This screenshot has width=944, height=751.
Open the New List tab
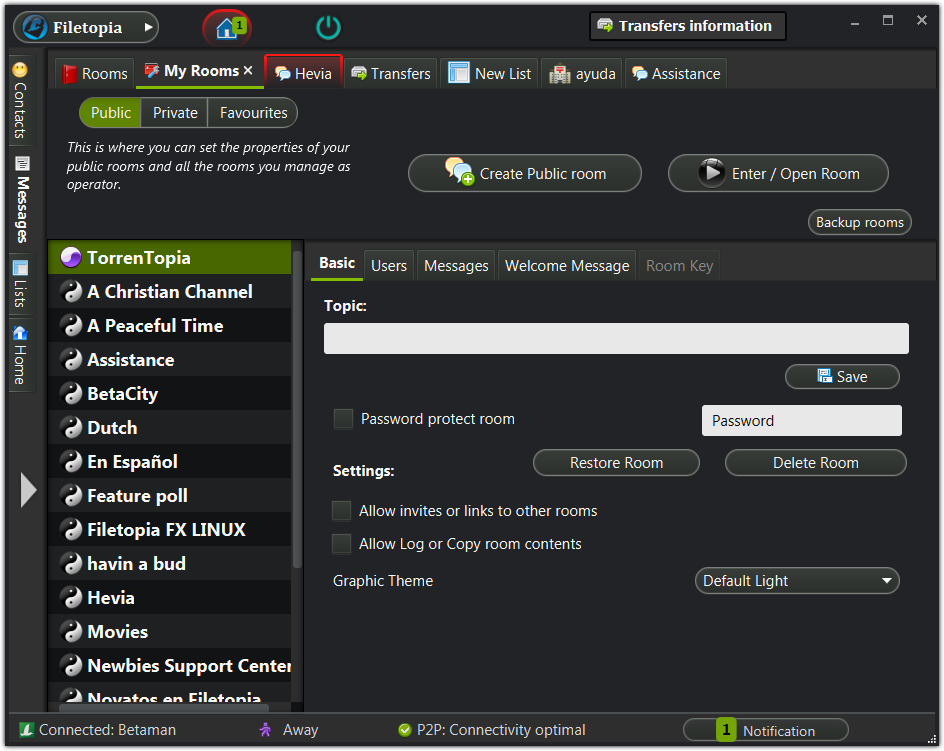pyautogui.click(x=489, y=73)
